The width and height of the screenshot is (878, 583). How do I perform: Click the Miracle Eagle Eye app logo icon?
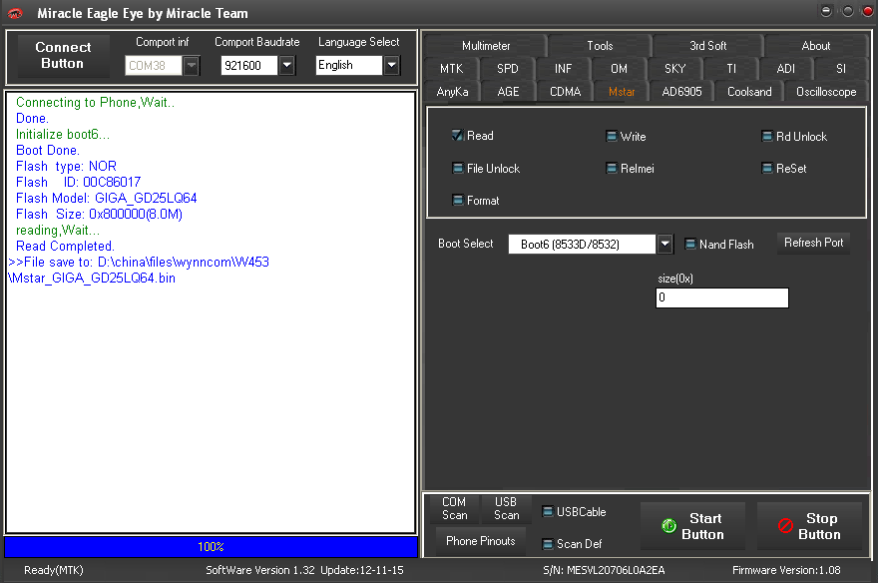[15, 13]
